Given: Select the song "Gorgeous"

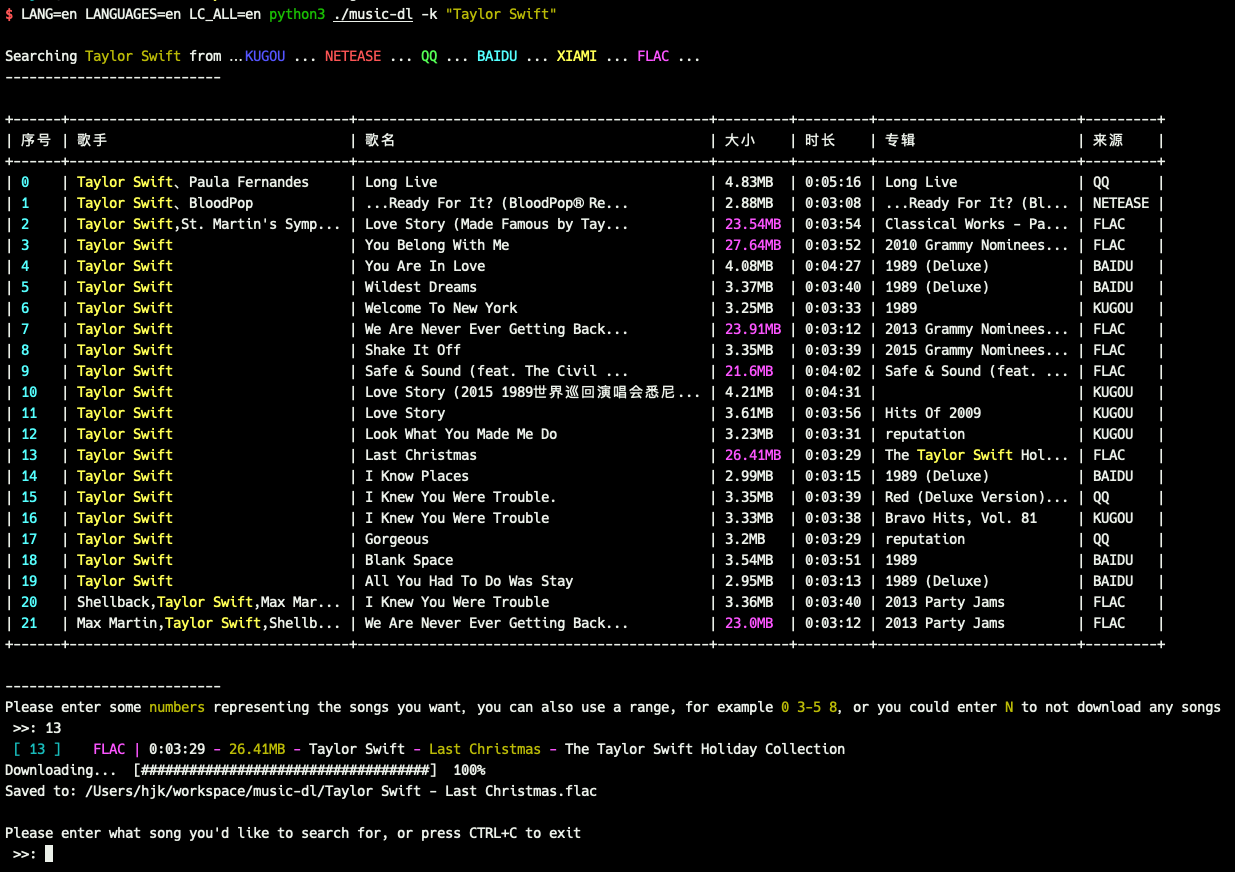Looking at the screenshot, I should 397,539.
